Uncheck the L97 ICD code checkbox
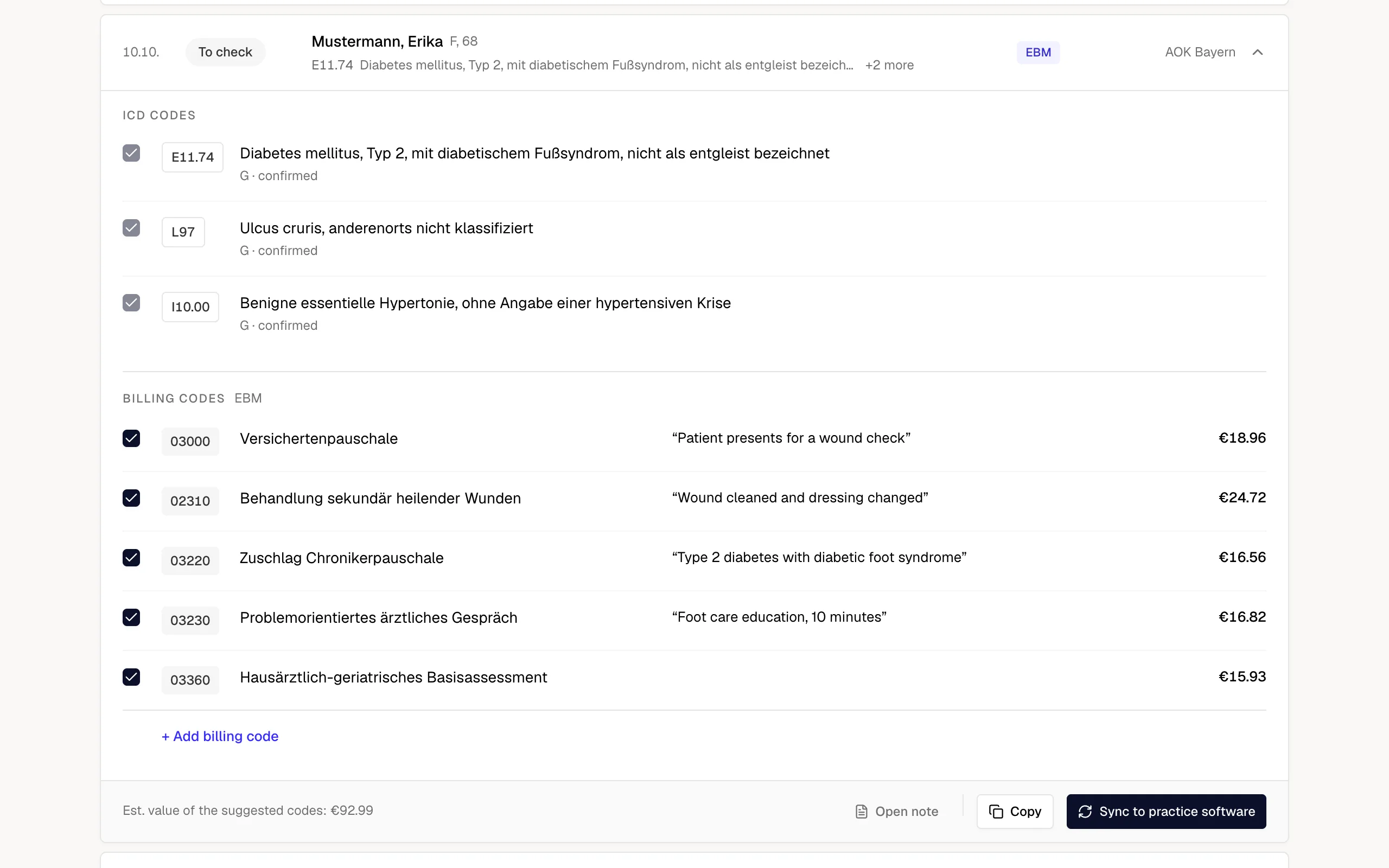Screen dimensions: 1389x868 click(x=131, y=228)
